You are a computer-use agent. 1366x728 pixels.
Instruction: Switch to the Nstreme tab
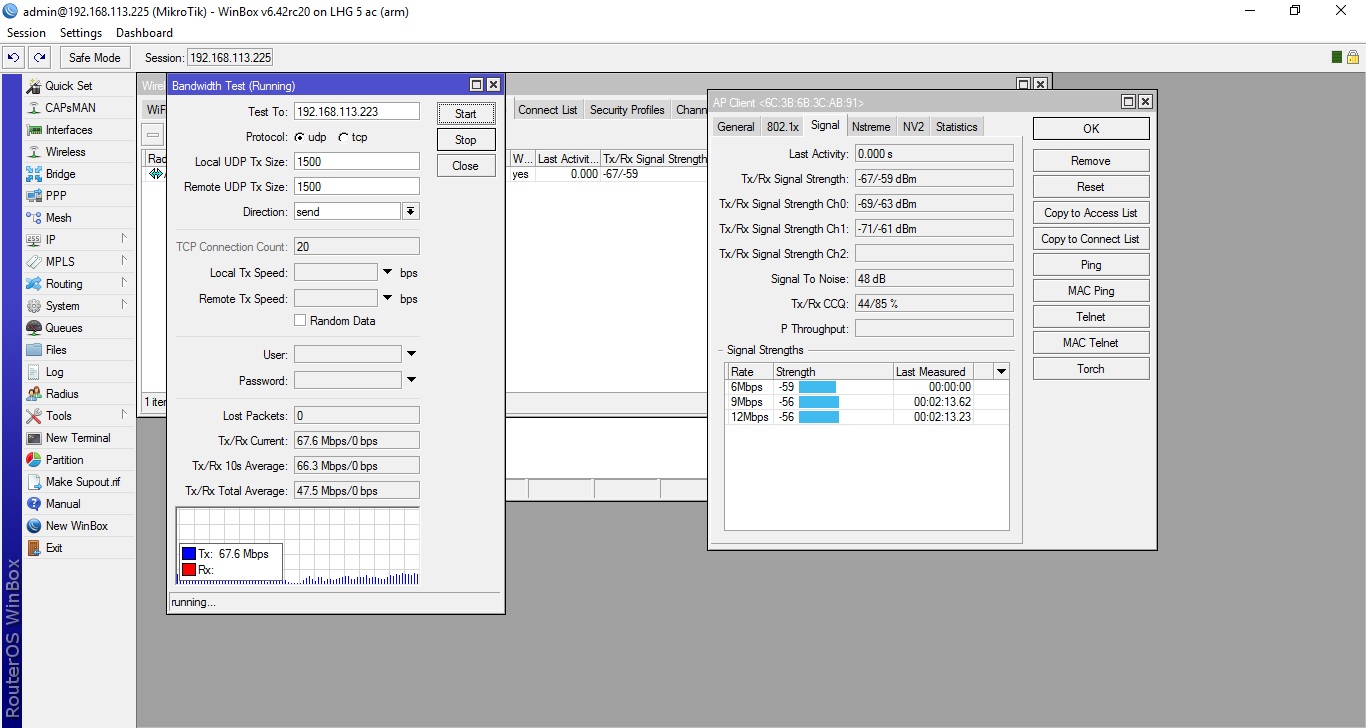[x=871, y=127]
